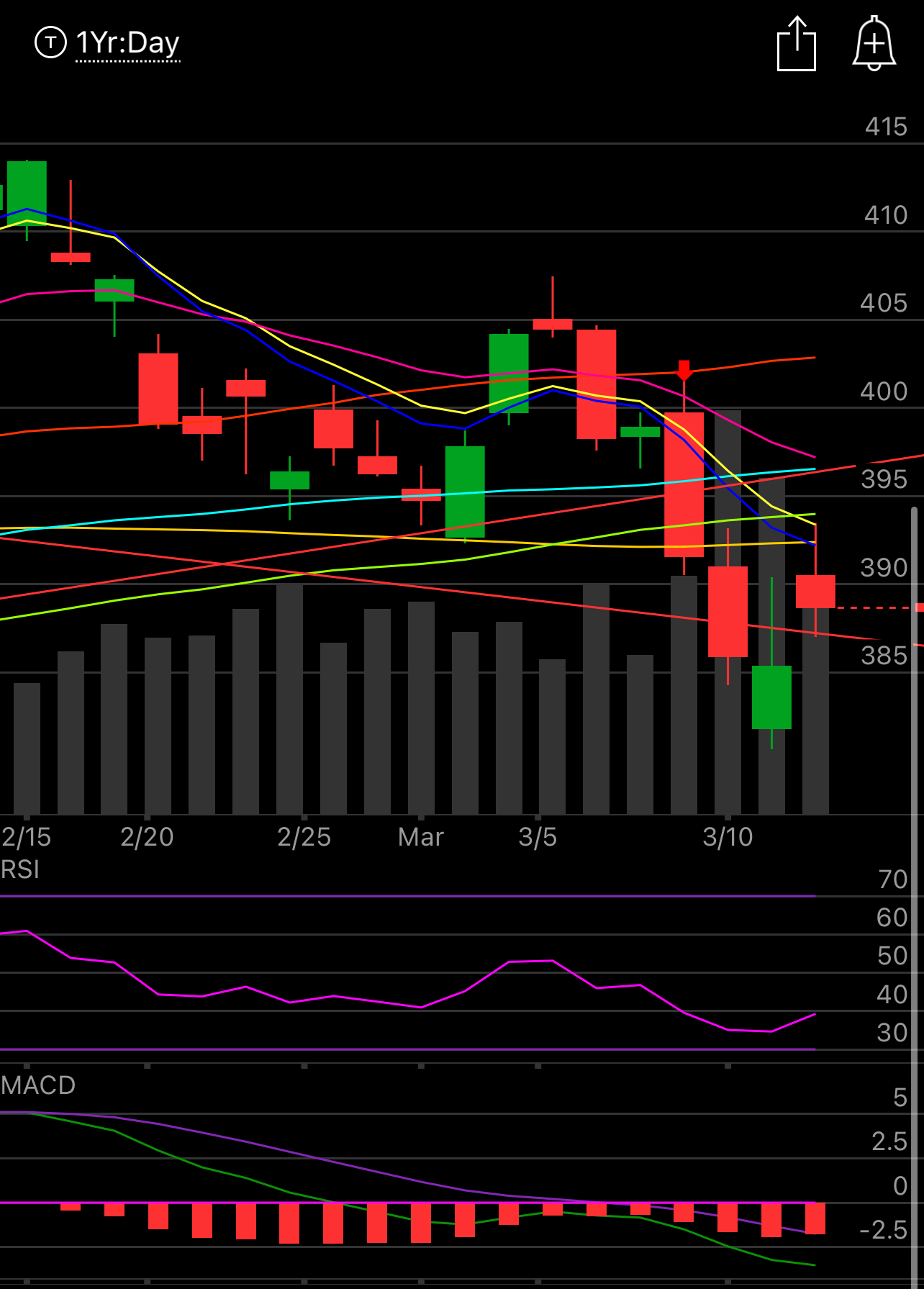
Task: Tap the RSI 70 level label
Action: [x=893, y=879]
